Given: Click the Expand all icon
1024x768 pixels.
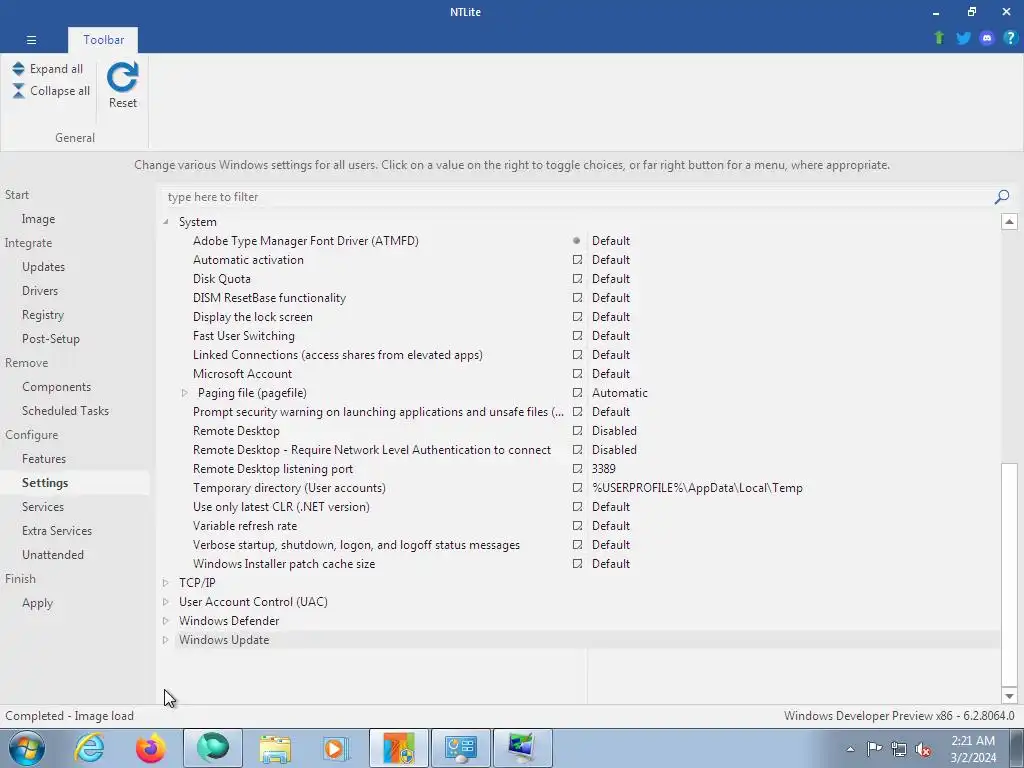Looking at the screenshot, I should tap(18, 69).
